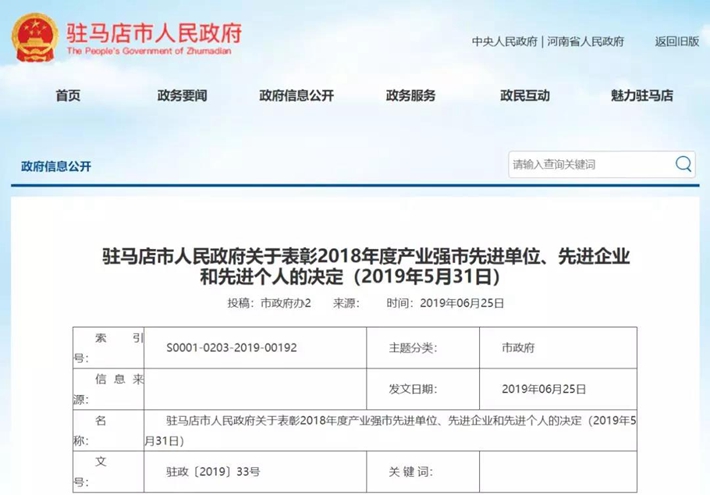Click the 驻马店市人民政府 site title
Viewport: 710px width, 495px height.
(x=154, y=33)
